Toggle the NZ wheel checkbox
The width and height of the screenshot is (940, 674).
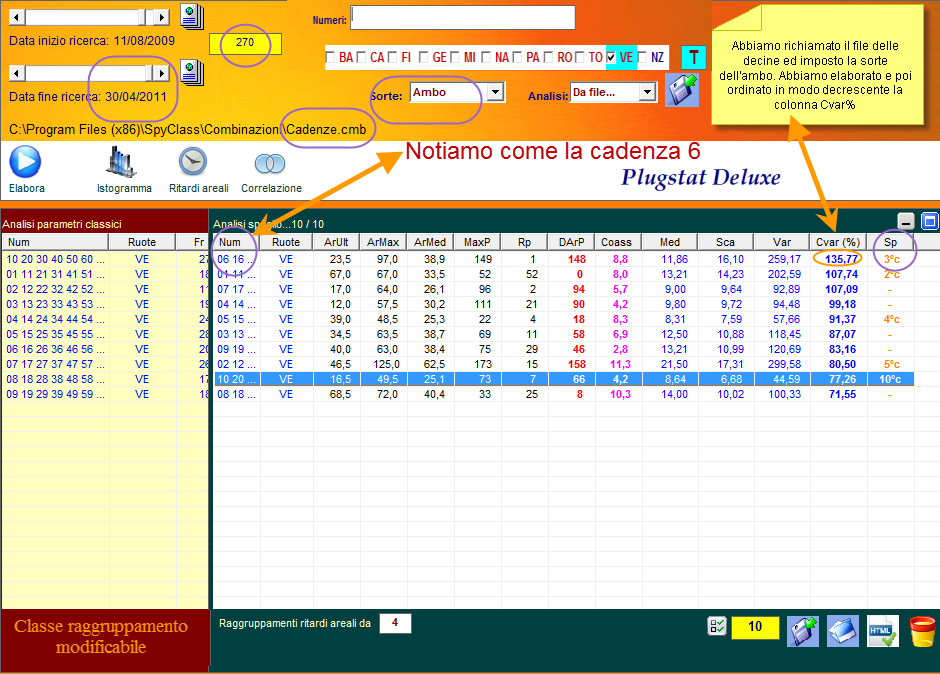pos(642,58)
